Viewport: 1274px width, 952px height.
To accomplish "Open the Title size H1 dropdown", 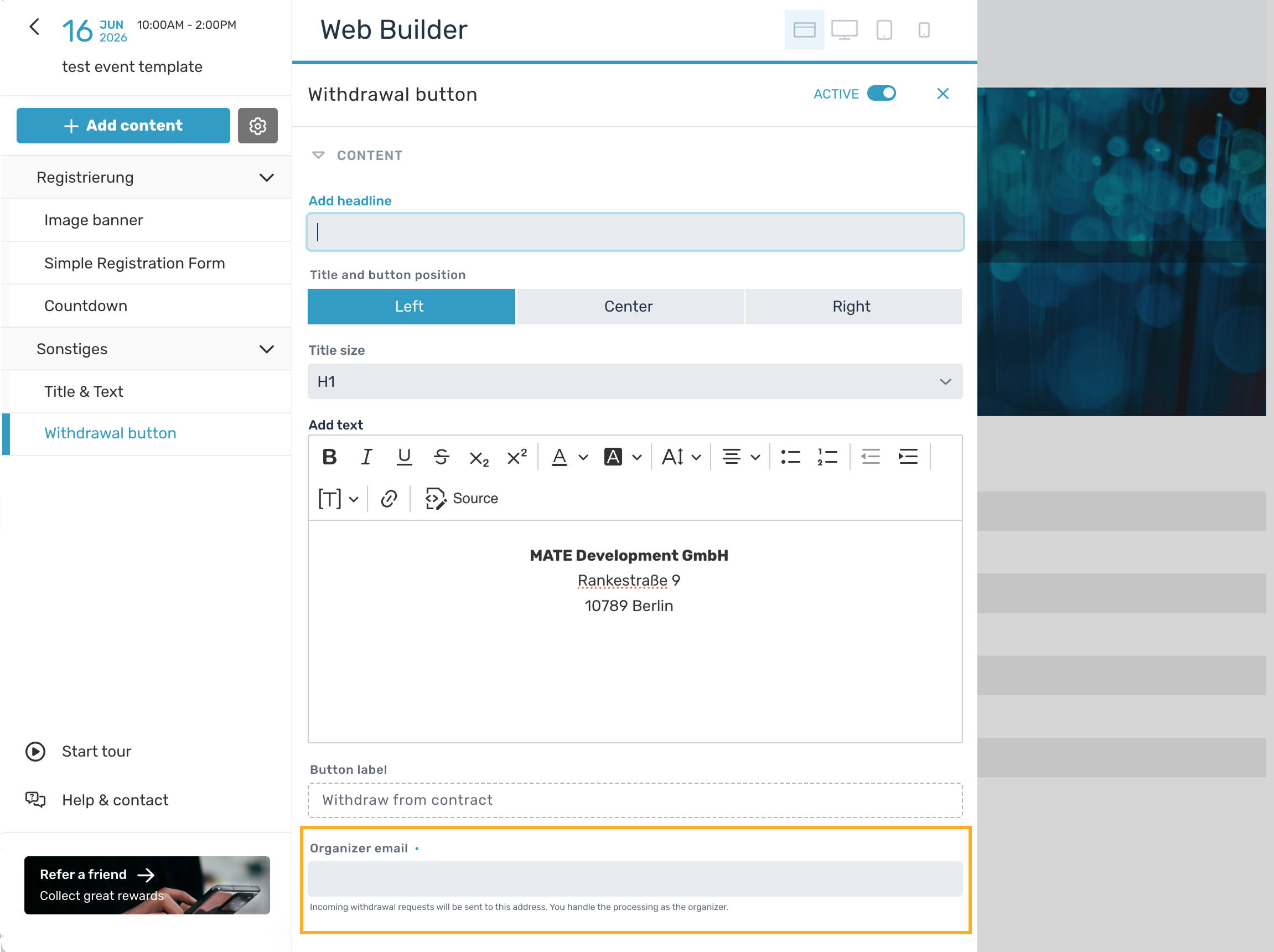I will click(x=635, y=381).
